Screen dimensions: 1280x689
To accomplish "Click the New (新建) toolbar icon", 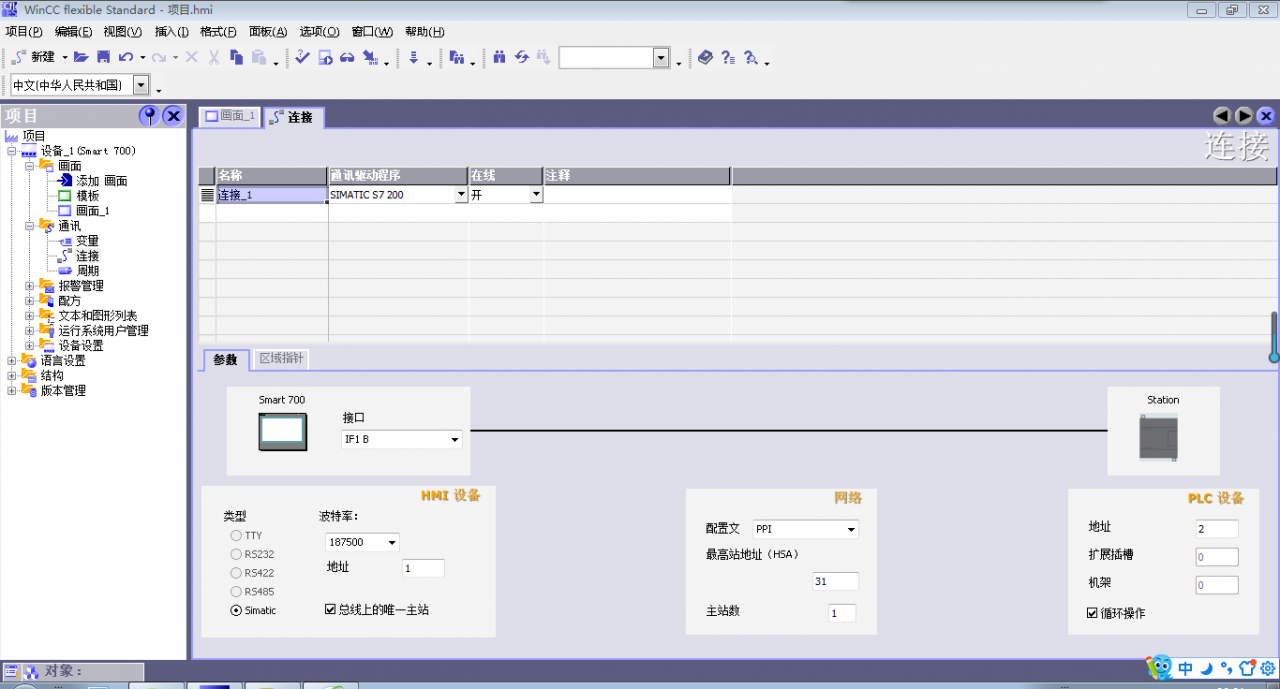I will pyautogui.click(x=33, y=58).
